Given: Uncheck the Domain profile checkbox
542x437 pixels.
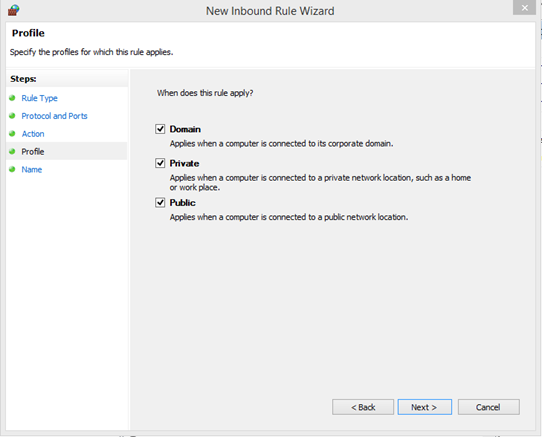Looking at the screenshot, I should (160, 129).
